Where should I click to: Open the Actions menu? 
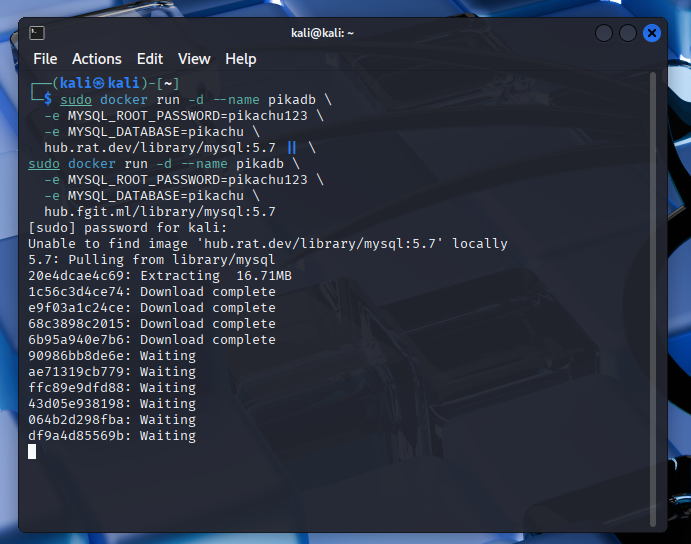[97, 59]
